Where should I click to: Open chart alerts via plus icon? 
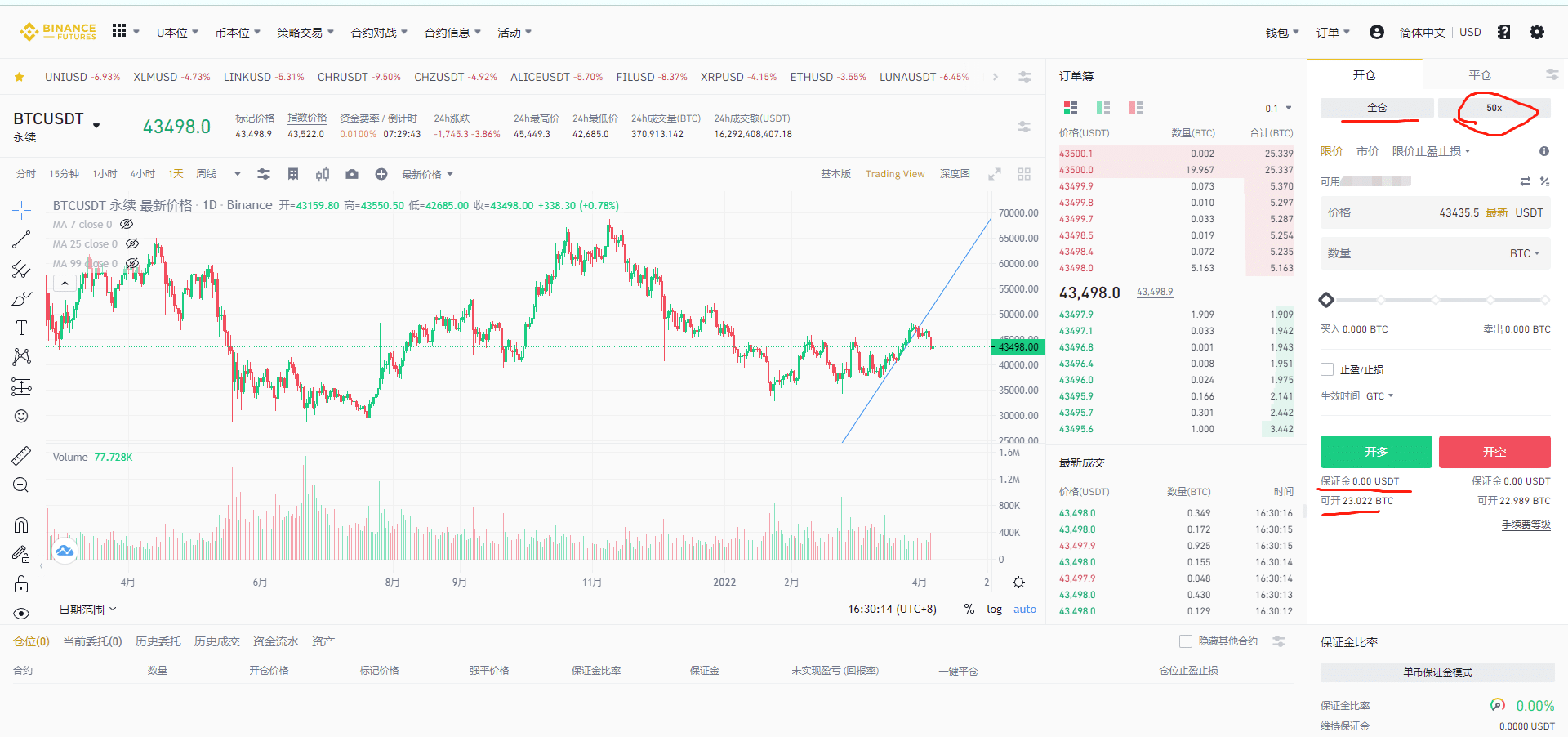point(381,174)
